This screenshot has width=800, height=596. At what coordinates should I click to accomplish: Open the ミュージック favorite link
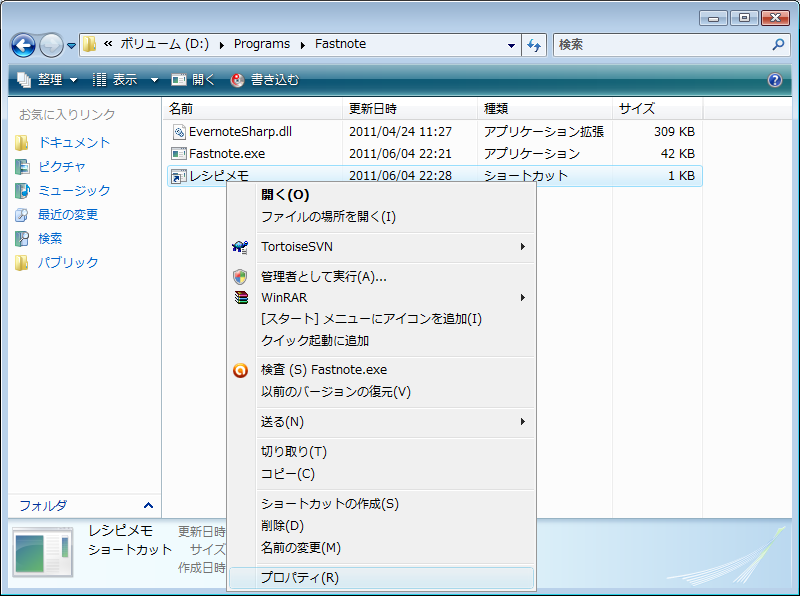[74, 191]
